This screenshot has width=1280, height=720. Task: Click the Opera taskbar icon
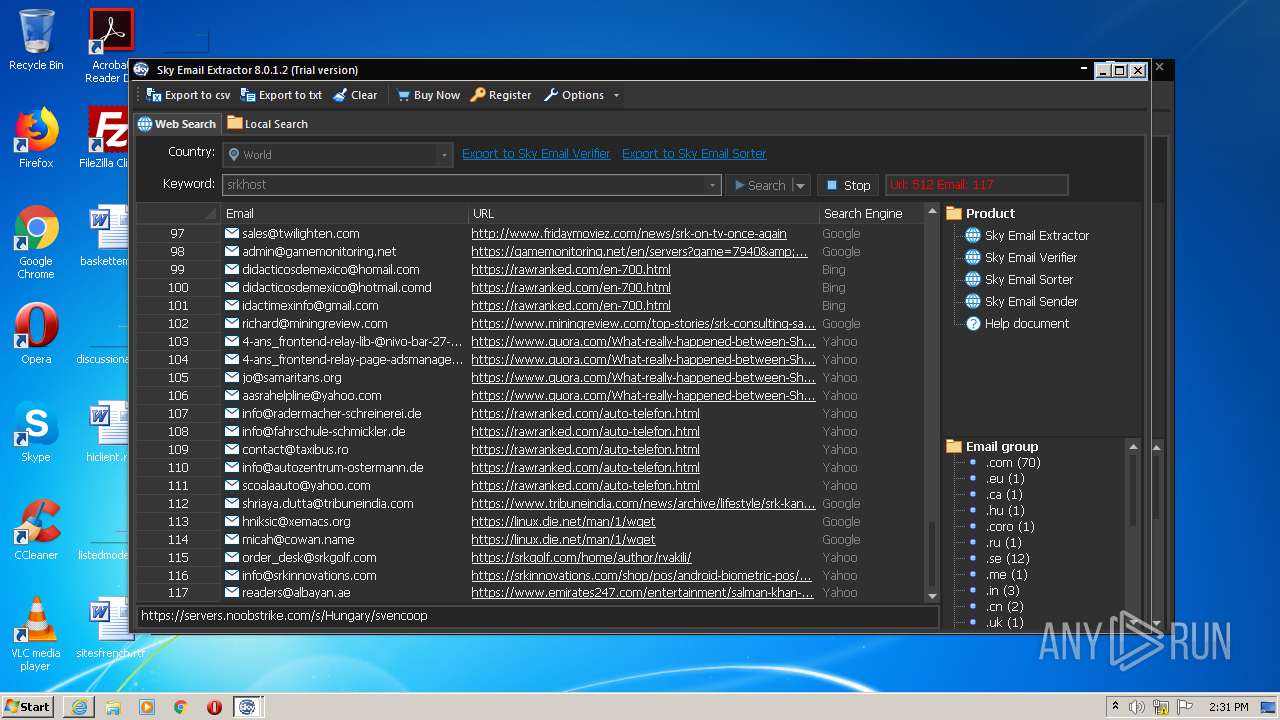click(x=214, y=707)
